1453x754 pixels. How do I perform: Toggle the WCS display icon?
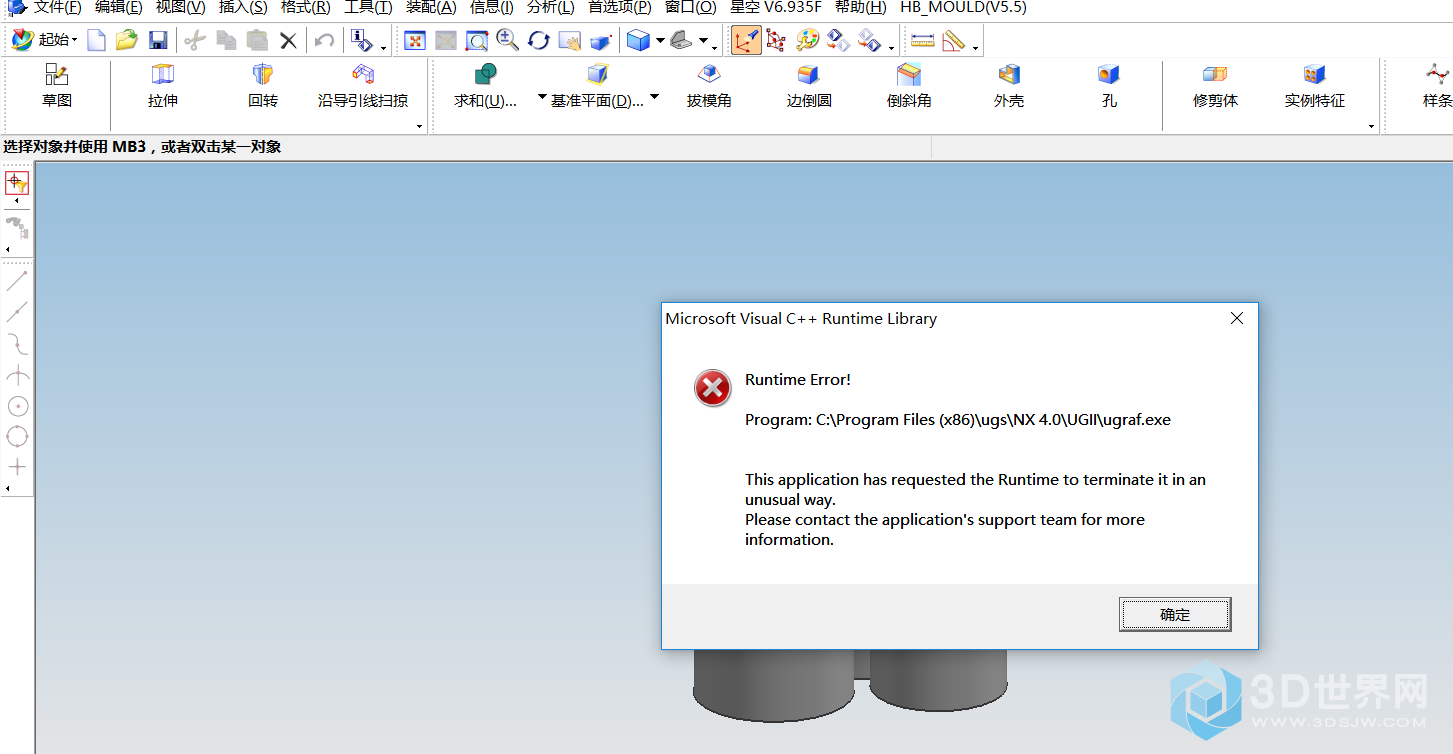point(746,40)
